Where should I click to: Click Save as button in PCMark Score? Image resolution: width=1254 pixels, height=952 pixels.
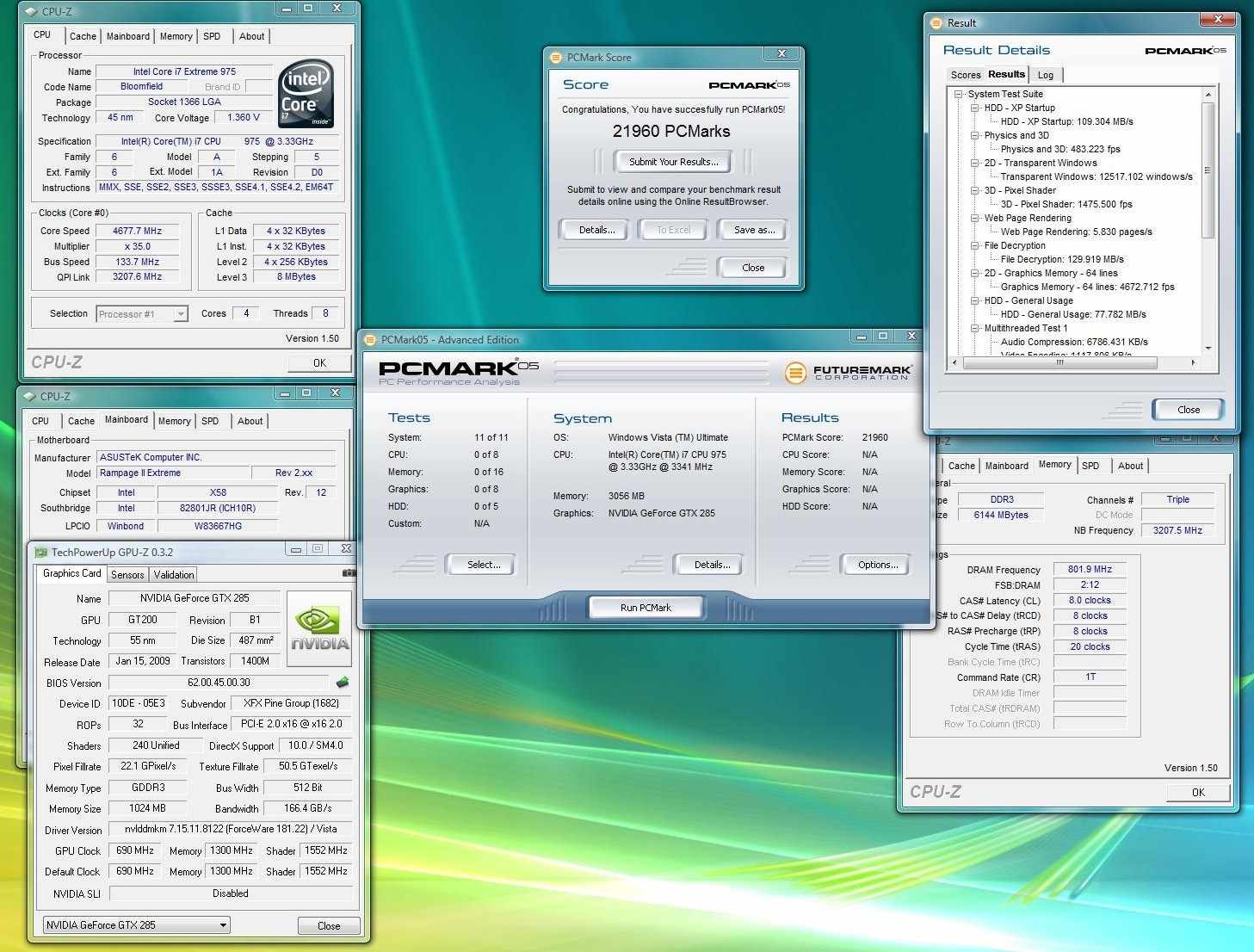tap(754, 230)
